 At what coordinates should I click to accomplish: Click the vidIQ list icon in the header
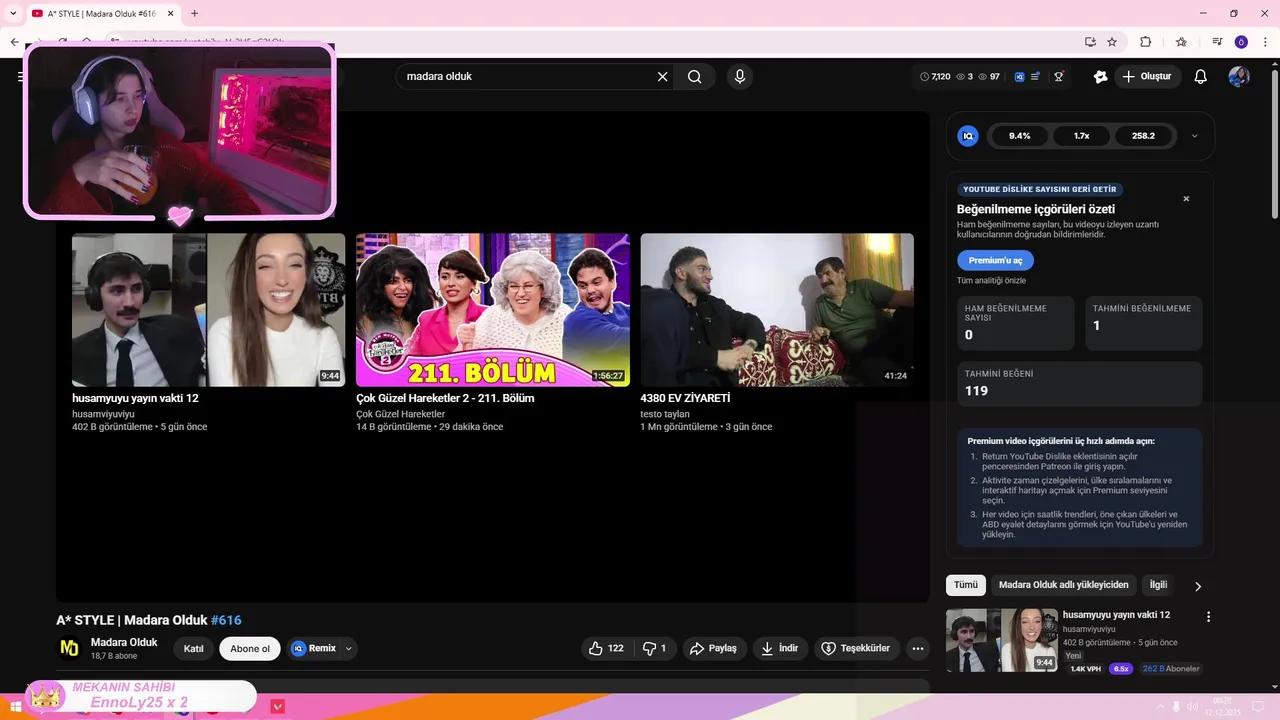[x=1035, y=77]
